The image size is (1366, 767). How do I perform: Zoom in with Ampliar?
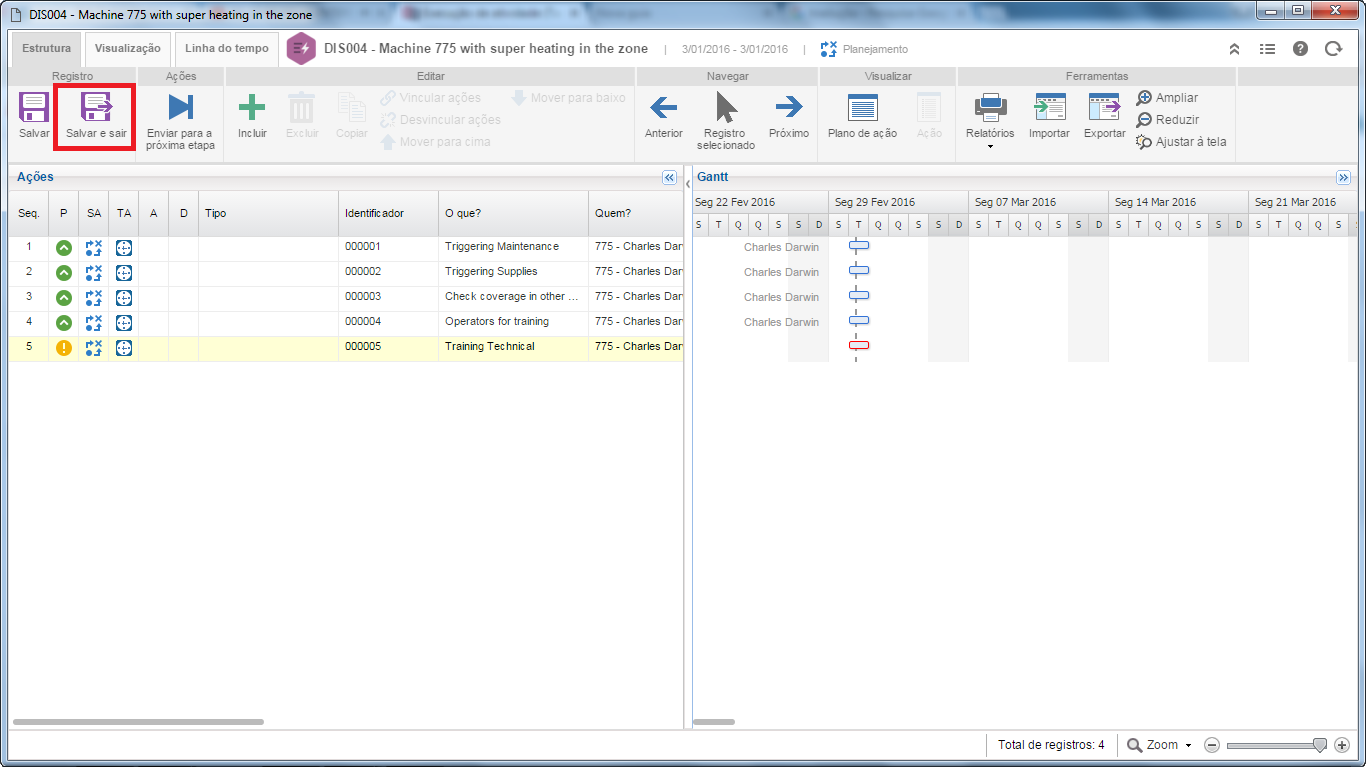coord(1167,98)
